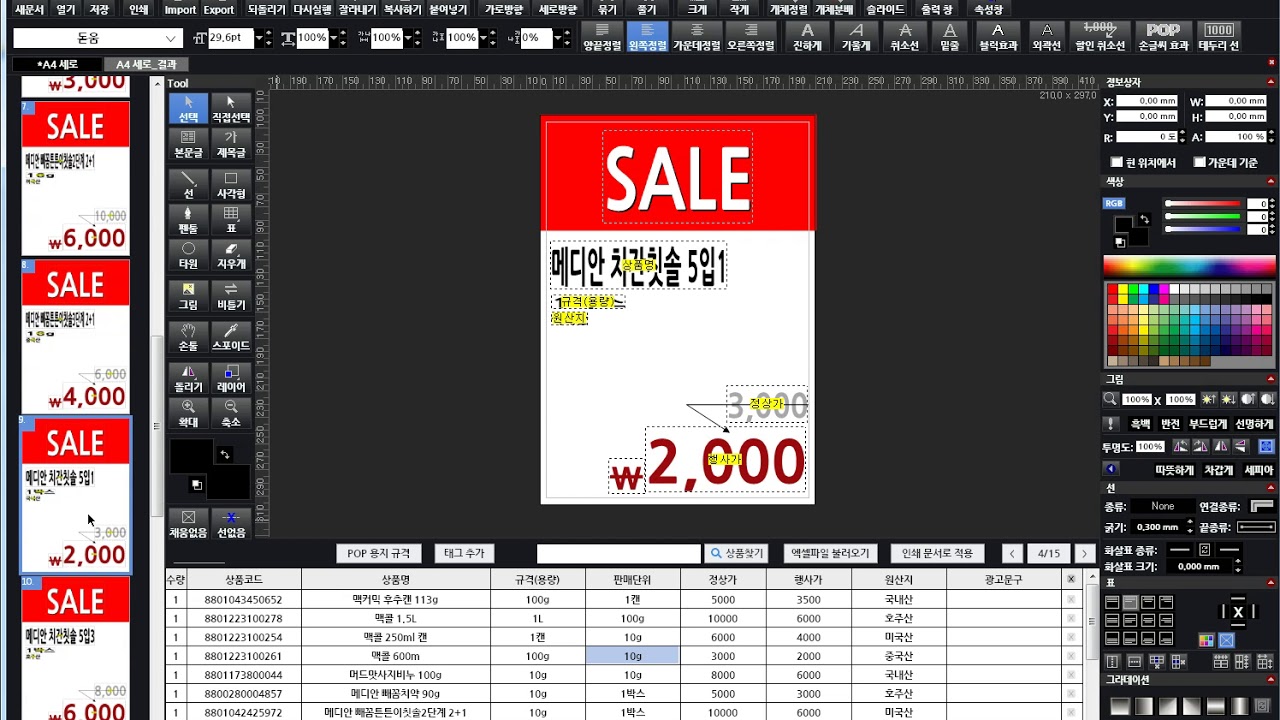The image size is (1280, 720).
Task: Toggle 양끝정렬 justify alignment
Action: (x=603, y=38)
